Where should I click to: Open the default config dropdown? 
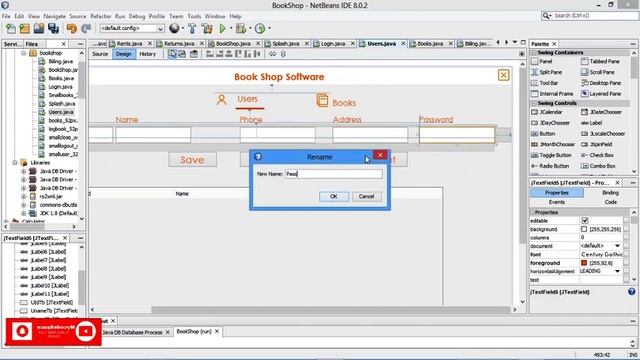pyautogui.click(x=160, y=29)
